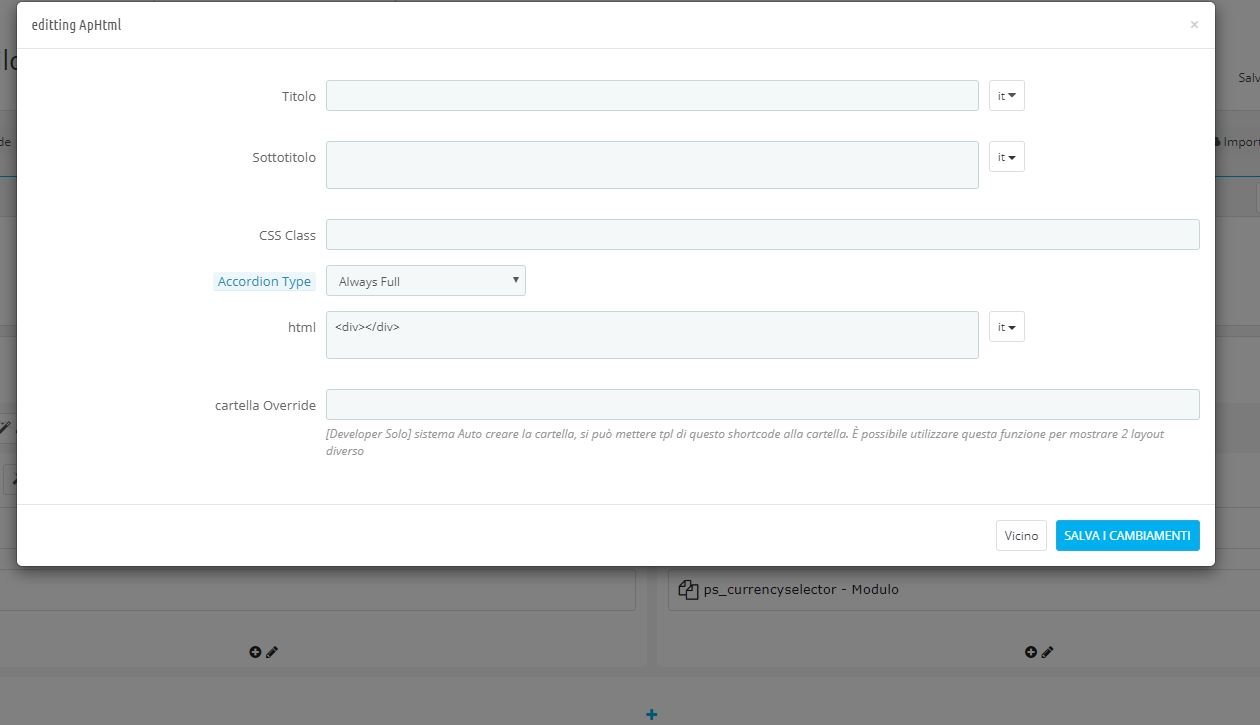1260x725 pixels.
Task: Click the html text area
Action: [x=652, y=335]
